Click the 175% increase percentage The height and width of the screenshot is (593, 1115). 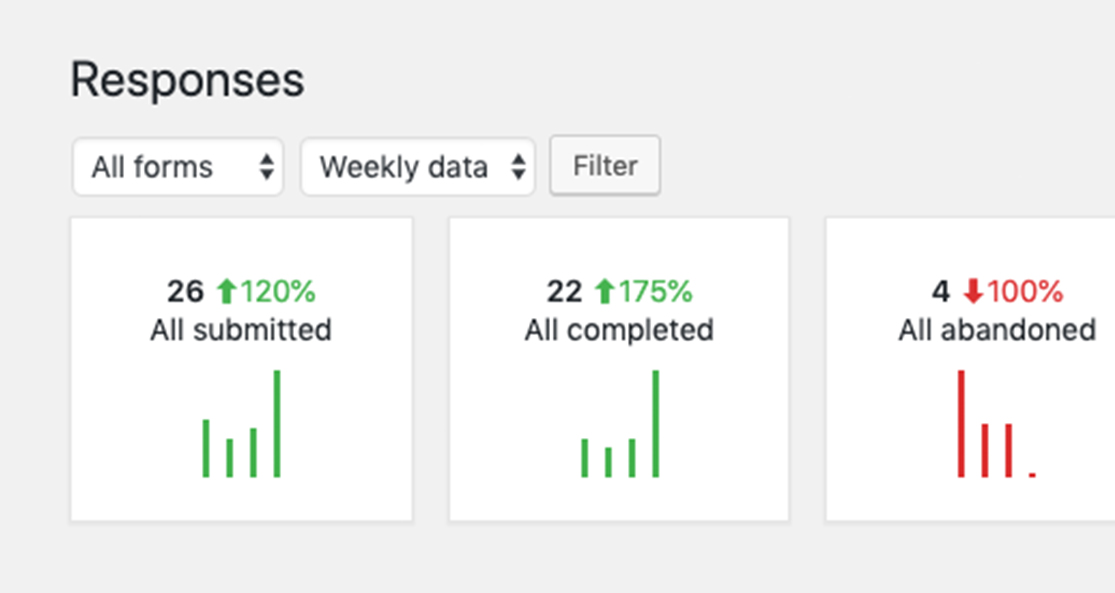pyautogui.click(x=655, y=292)
